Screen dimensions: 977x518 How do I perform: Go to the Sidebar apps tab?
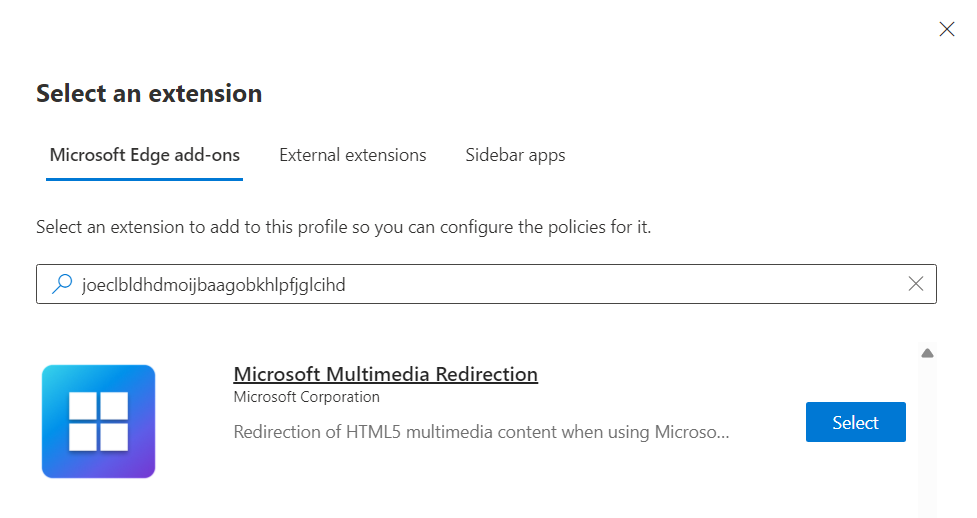[x=515, y=155]
